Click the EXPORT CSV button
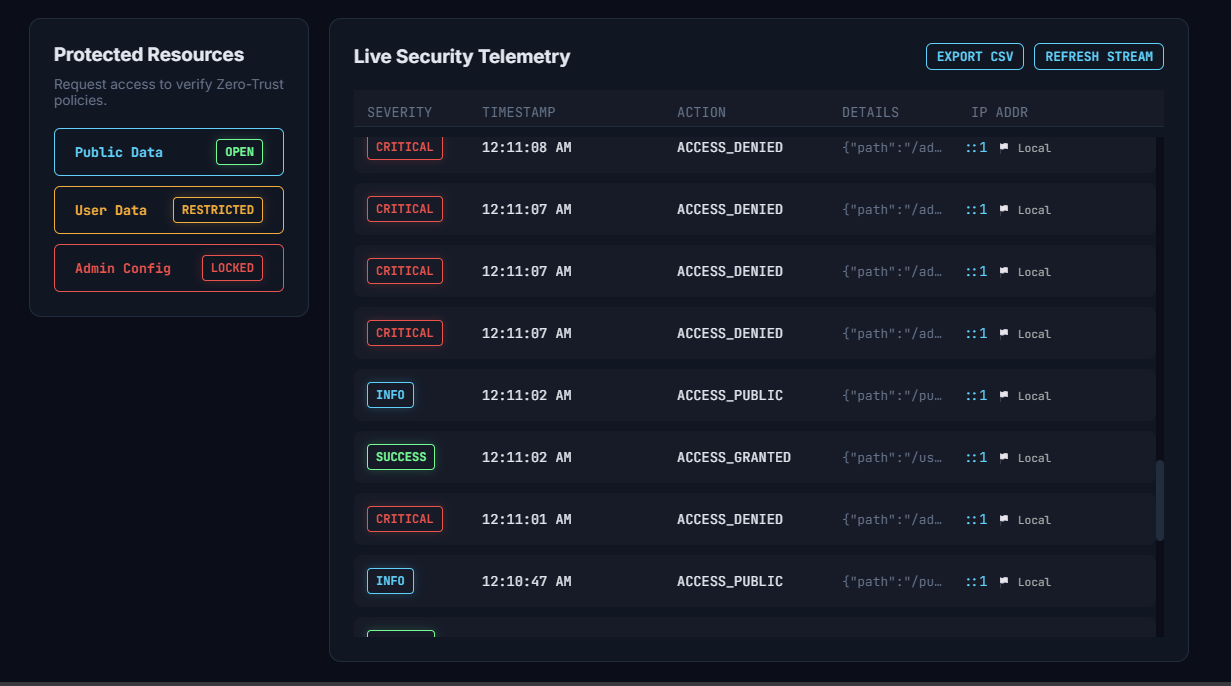The image size is (1231, 686). click(974, 57)
